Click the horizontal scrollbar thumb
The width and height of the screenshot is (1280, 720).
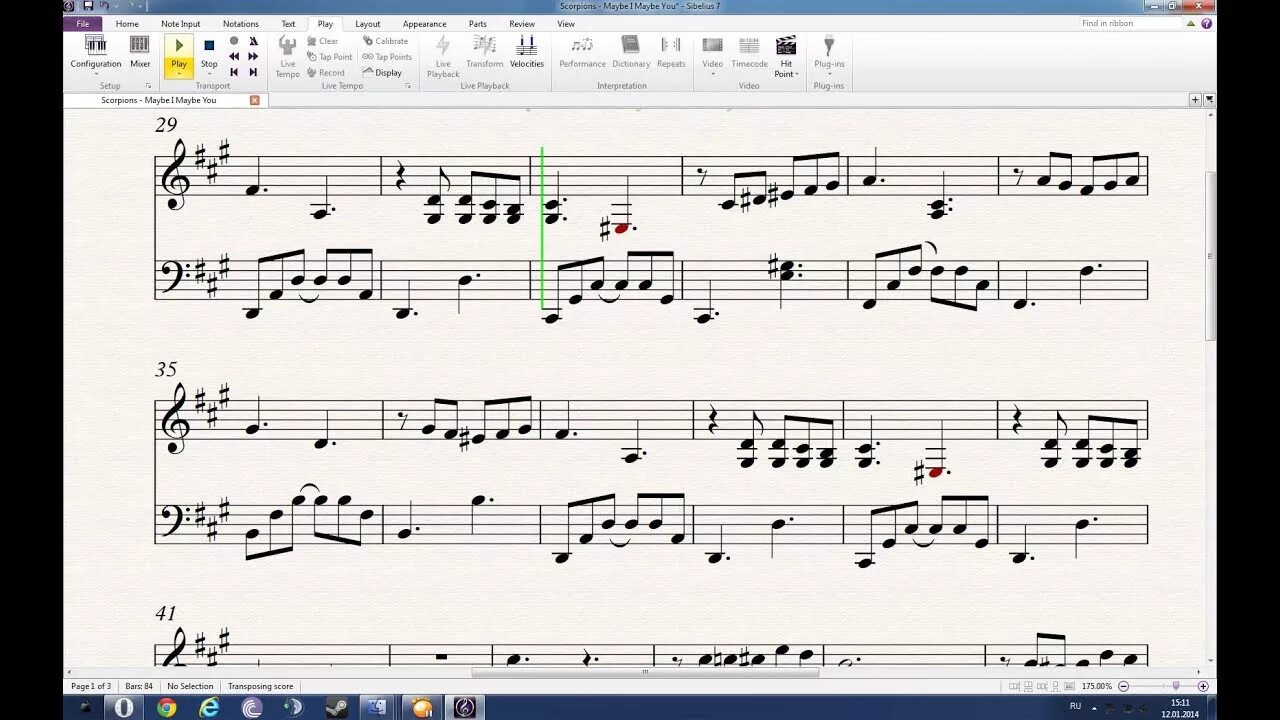click(x=645, y=673)
